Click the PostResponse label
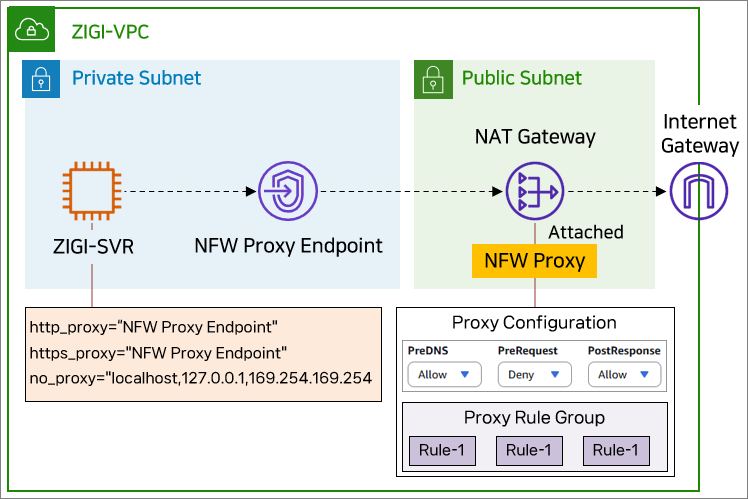The image size is (748, 499). (624, 351)
